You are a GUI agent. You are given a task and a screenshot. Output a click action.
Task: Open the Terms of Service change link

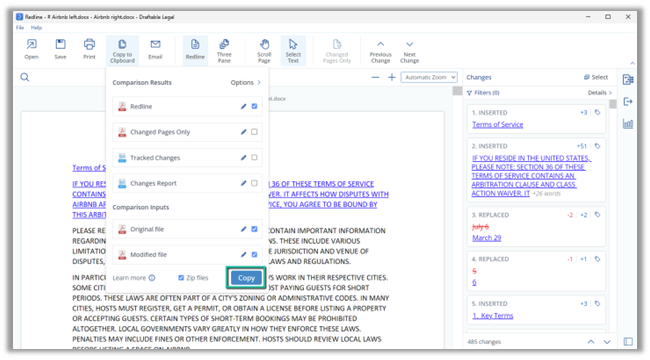tap(497, 124)
